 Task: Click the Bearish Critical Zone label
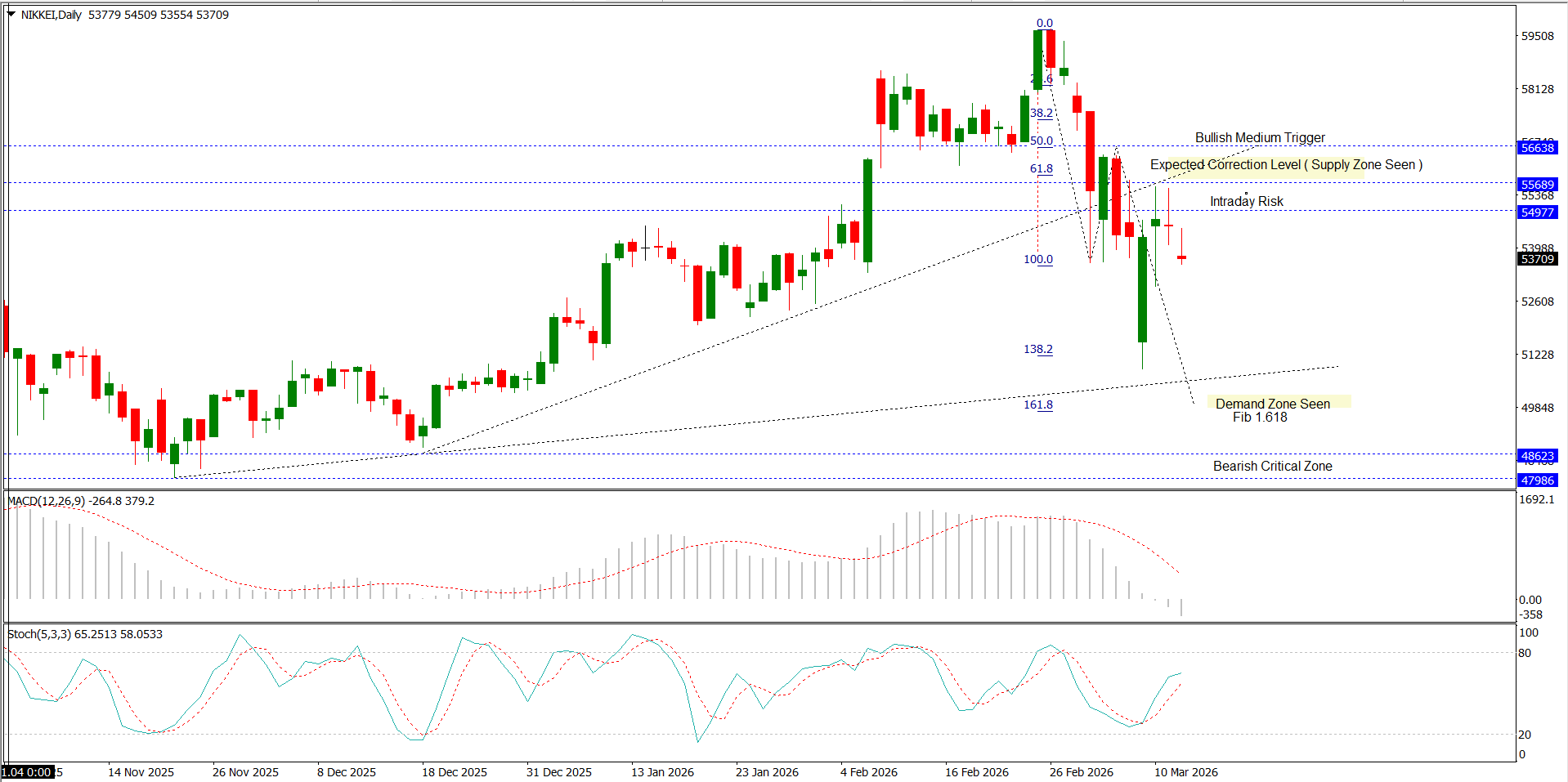[x=1272, y=467]
